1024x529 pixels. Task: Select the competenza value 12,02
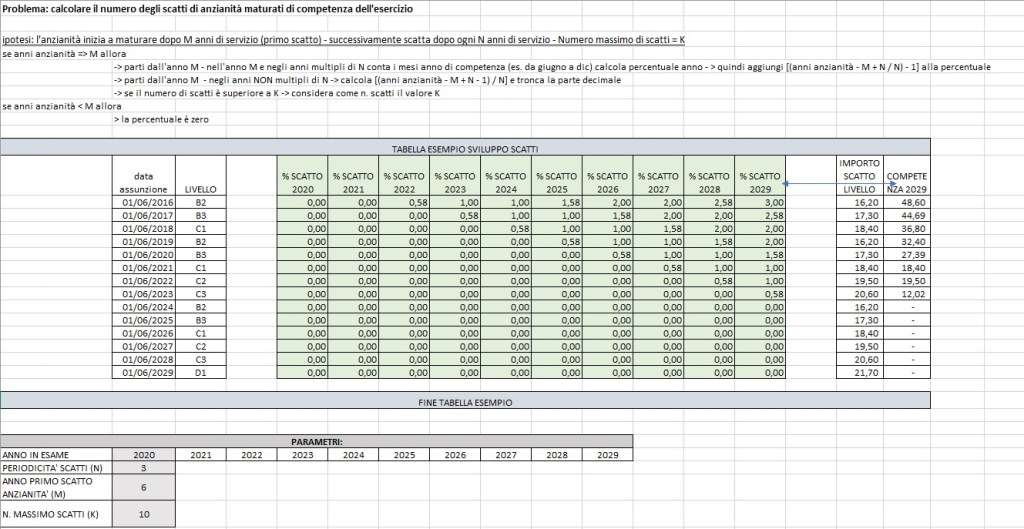907,293
